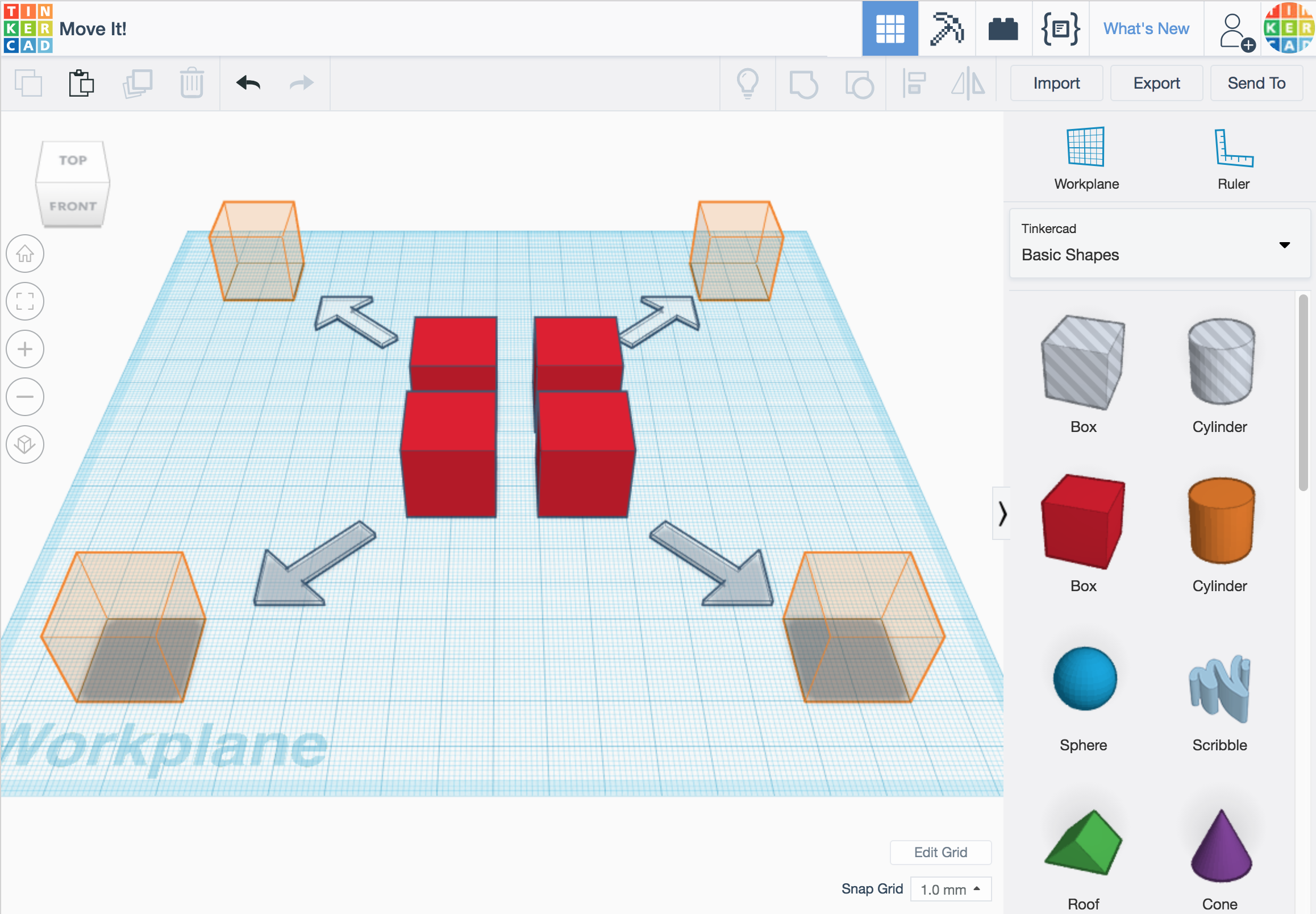Click the Ungroup shapes icon
The width and height of the screenshot is (1316, 914).
(859, 84)
